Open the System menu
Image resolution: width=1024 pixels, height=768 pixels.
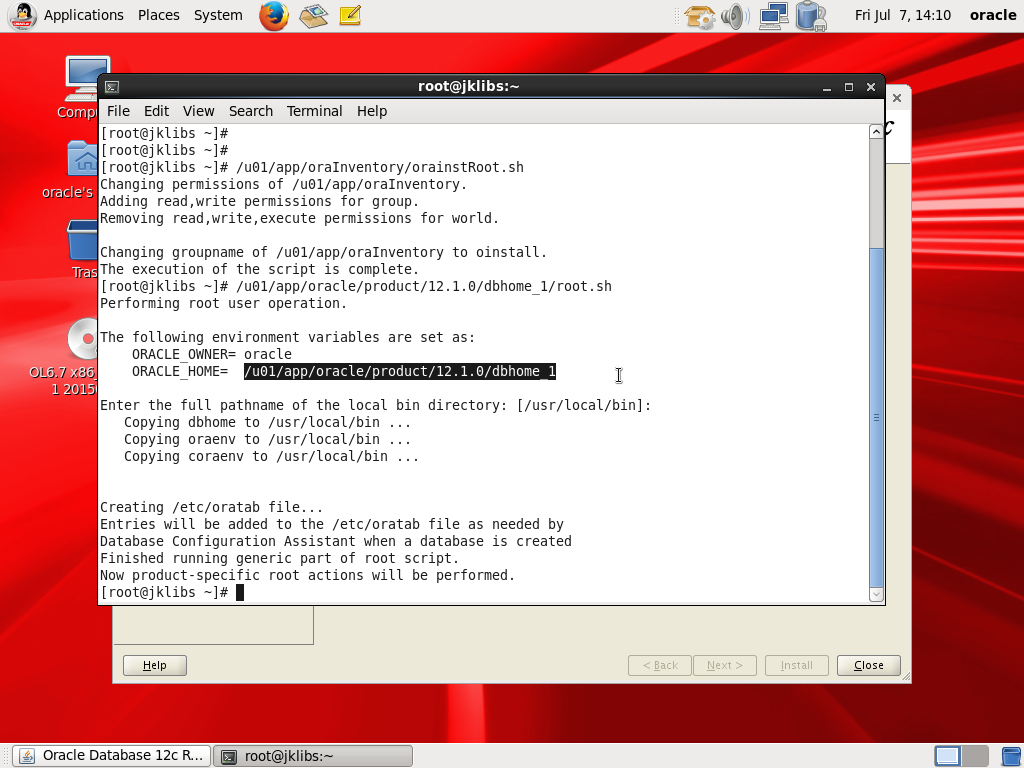[x=218, y=15]
